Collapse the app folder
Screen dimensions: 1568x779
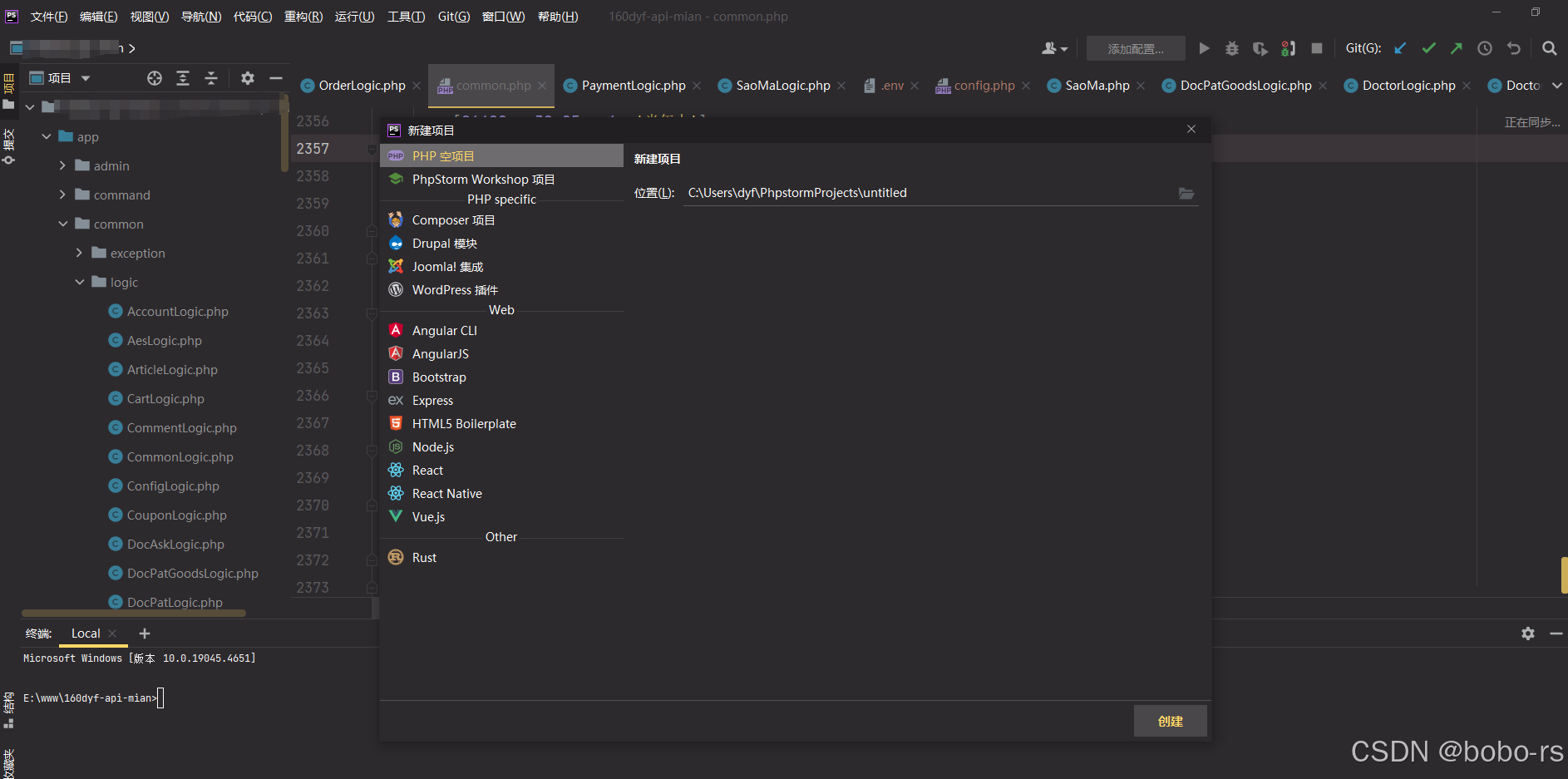tap(47, 136)
